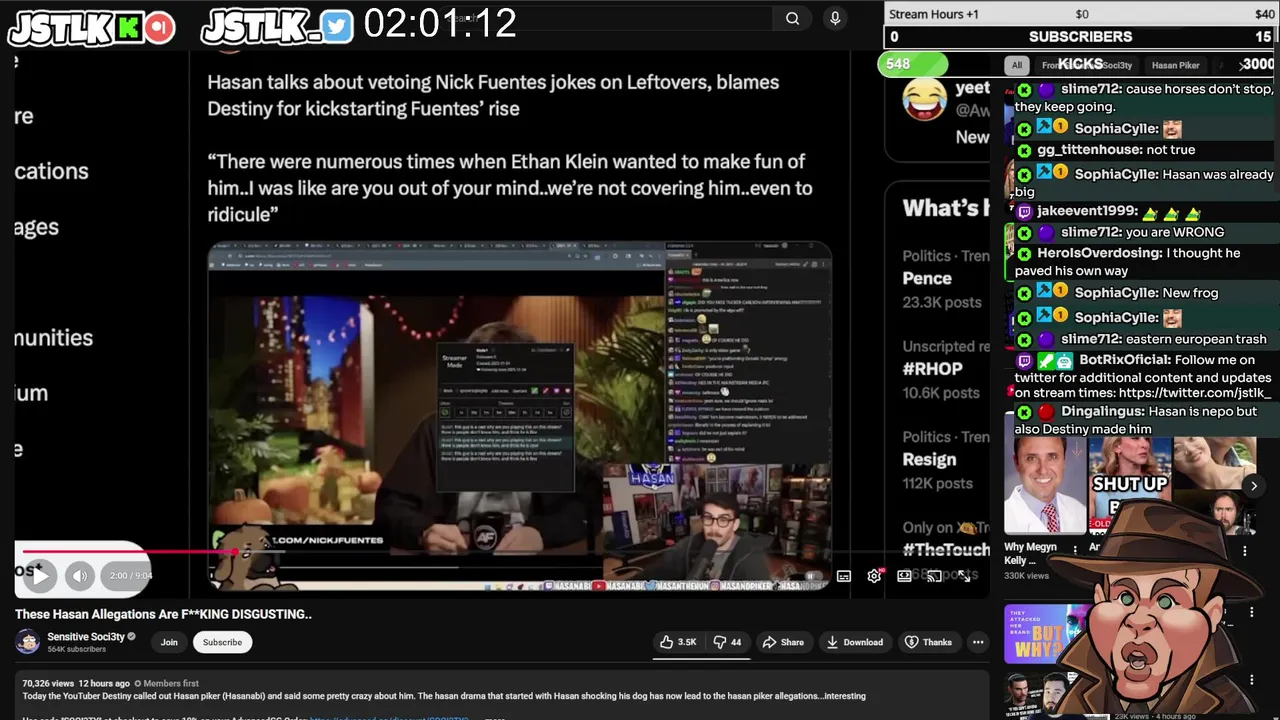
Task: Click the laughing emoji profile avatar
Action: point(924,100)
